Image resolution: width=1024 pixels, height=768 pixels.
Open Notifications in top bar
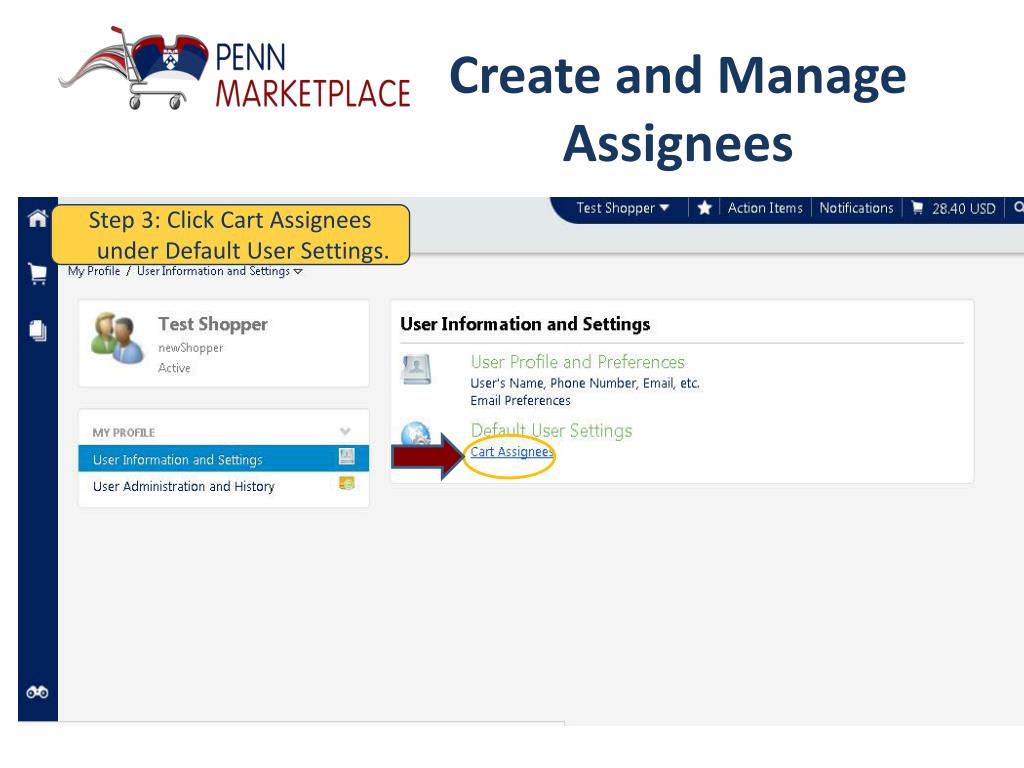pyautogui.click(x=856, y=208)
